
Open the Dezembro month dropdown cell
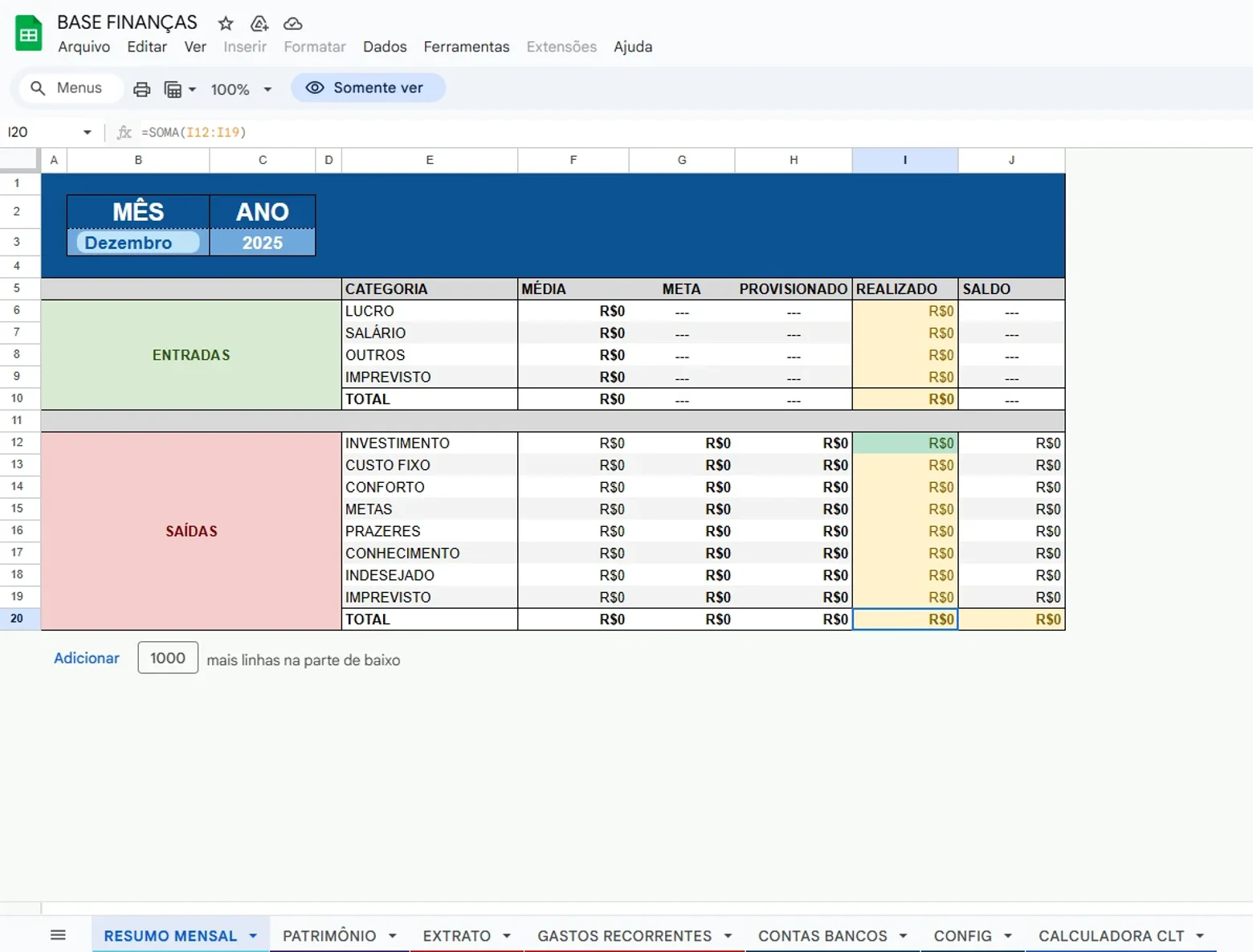[x=138, y=243]
